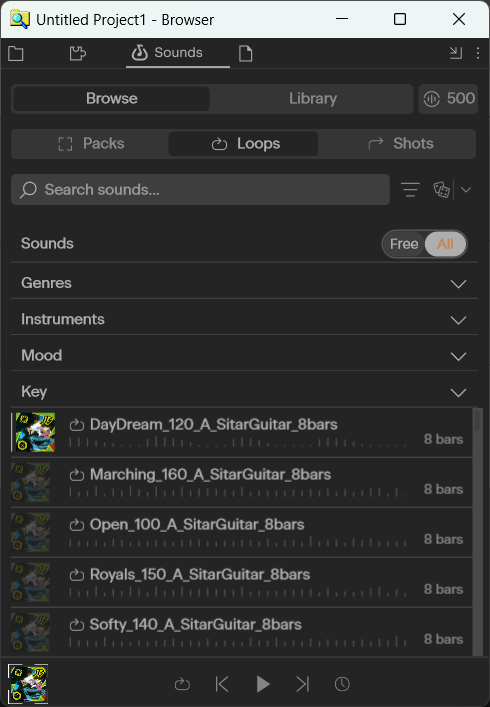Screen dimensions: 490x707
Task: Expand the Mood section
Action: pyautogui.click(x=244, y=355)
